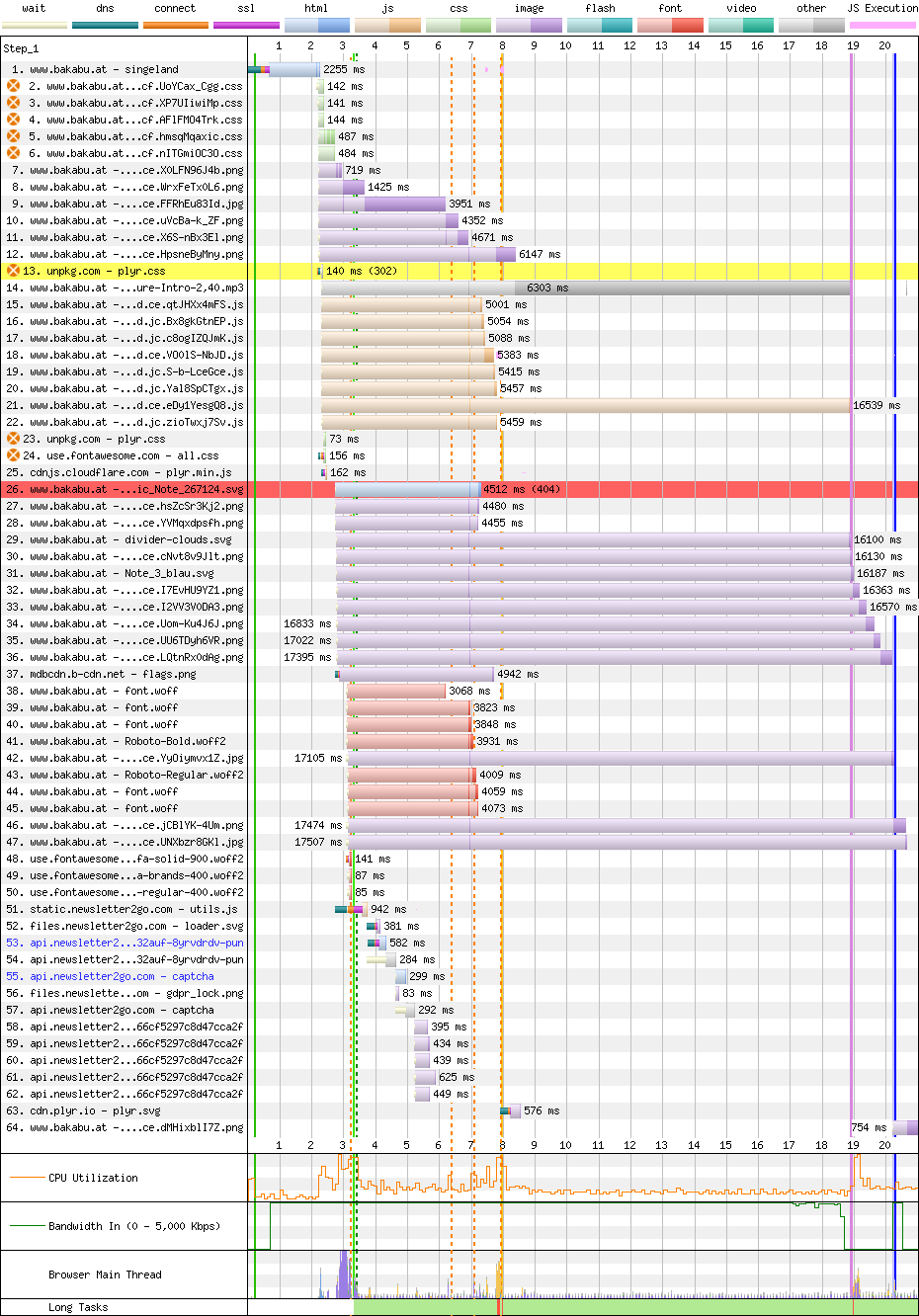This screenshot has width=919, height=1316.
Task: Click the blocked icon on request 4
Action: [13, 120]
